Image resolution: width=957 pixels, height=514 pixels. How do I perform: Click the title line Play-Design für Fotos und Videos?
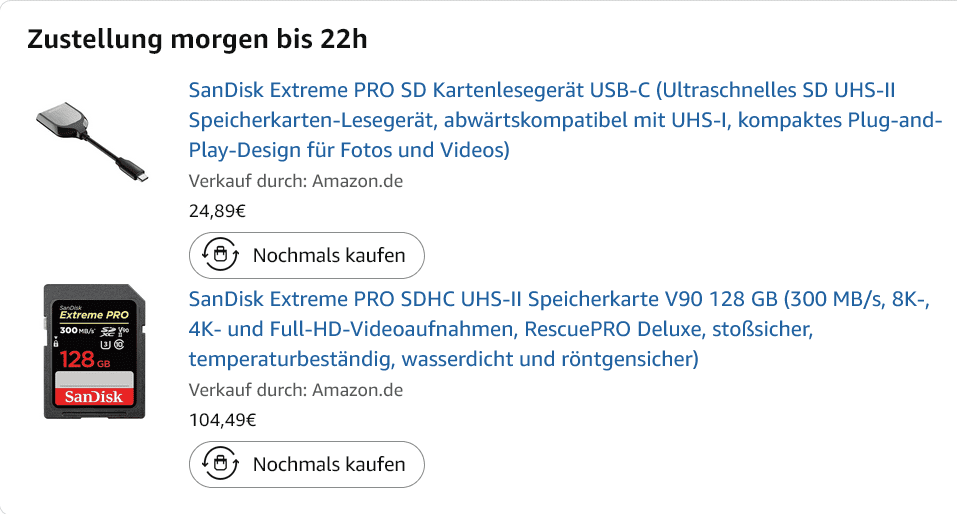pos(349,151)
